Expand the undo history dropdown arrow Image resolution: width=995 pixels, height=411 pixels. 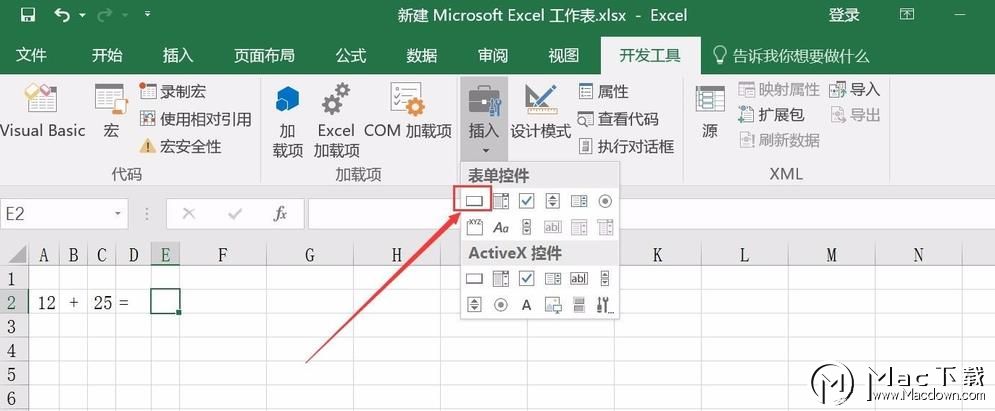point(82,15)
